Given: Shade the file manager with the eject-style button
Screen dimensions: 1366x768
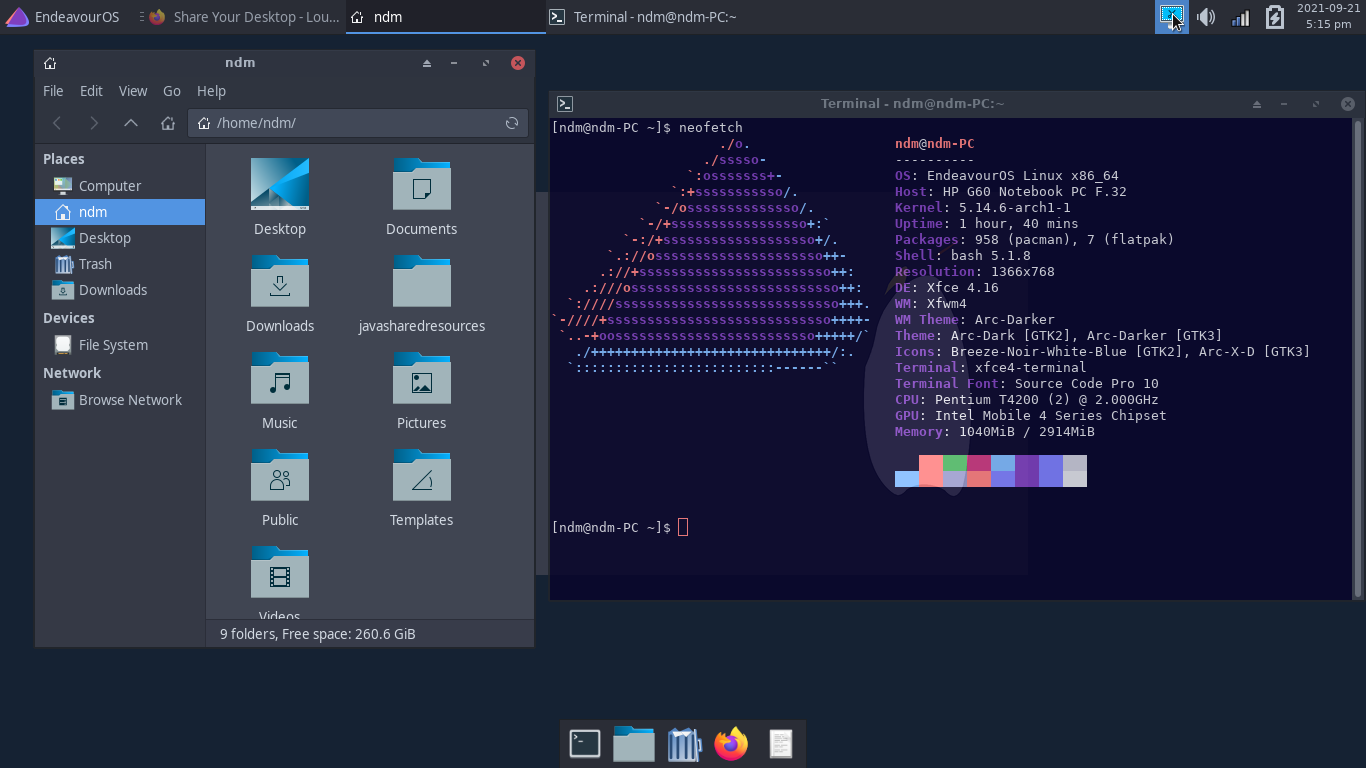Looking at the screenshot, I should coord(427,63).
